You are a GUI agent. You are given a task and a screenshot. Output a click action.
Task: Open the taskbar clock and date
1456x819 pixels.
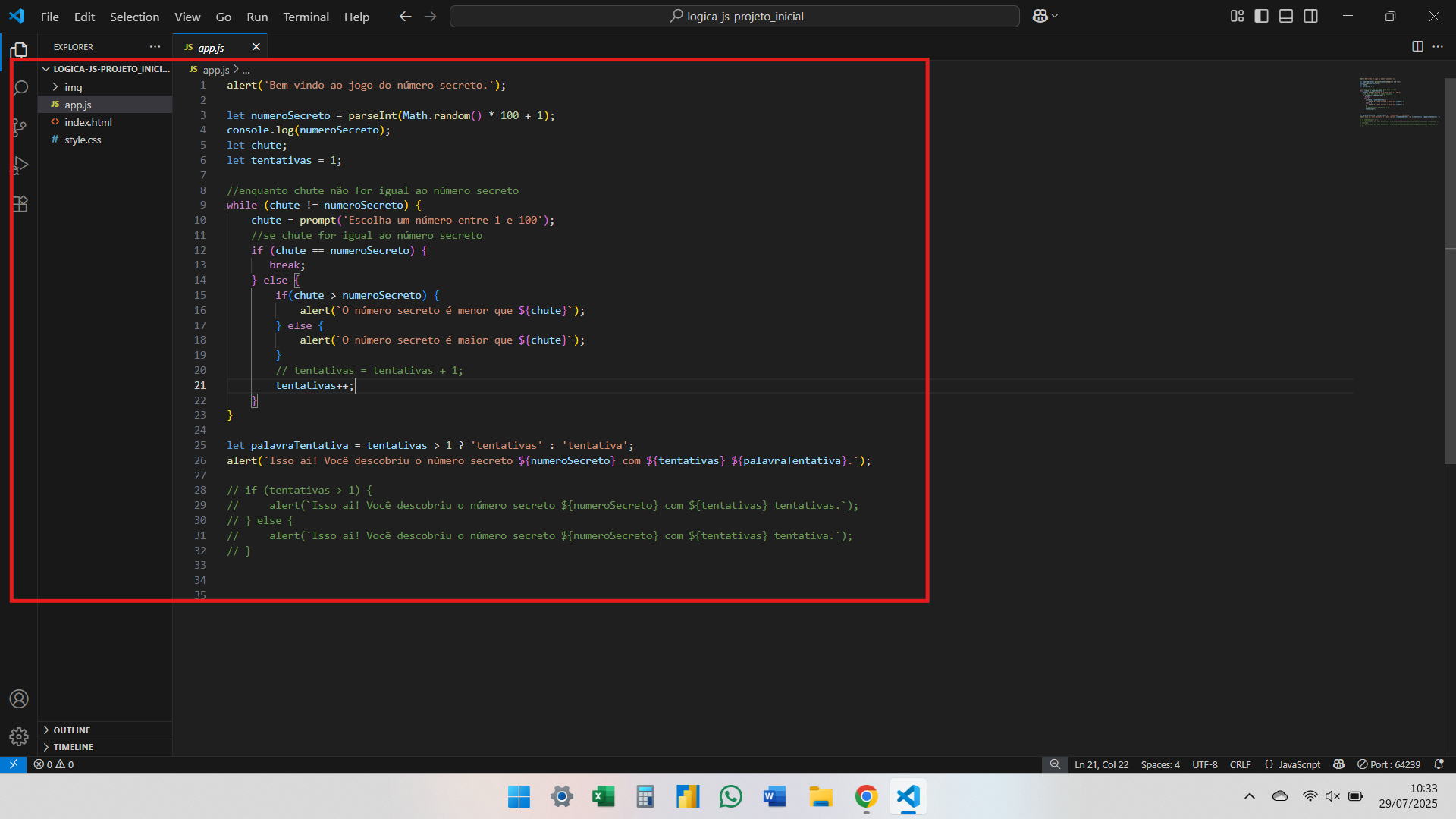pos(1408,796)
